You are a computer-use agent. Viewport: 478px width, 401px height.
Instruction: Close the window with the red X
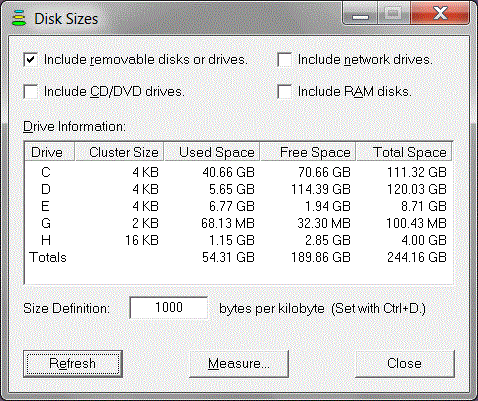440,14
